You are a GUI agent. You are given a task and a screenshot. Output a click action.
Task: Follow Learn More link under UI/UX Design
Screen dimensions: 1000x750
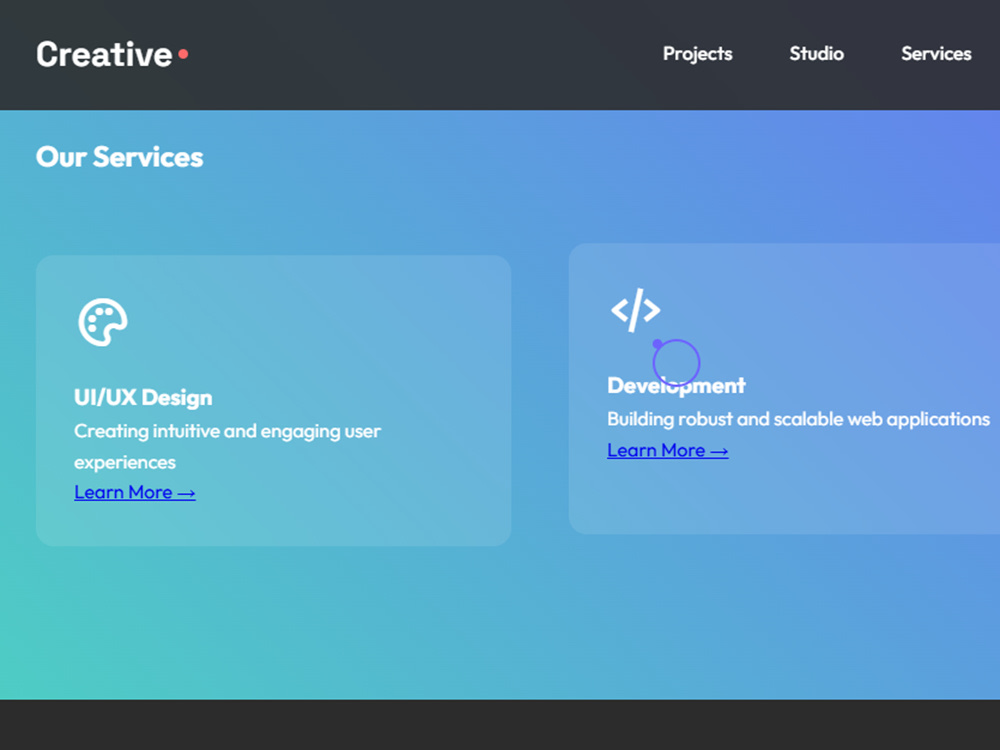click(x=135, y=492)
